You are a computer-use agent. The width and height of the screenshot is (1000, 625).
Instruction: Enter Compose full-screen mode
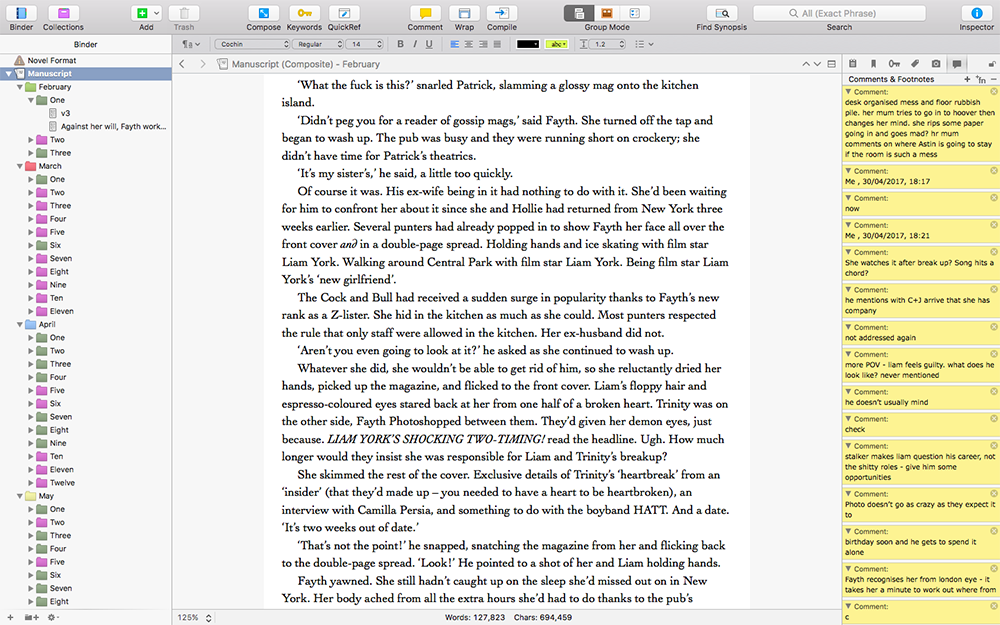(263, 13)
